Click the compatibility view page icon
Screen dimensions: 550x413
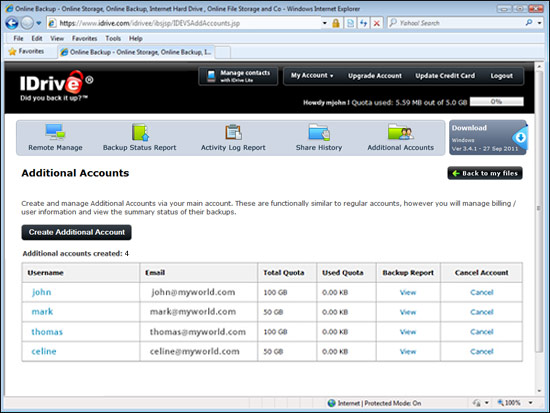point(350,23)
